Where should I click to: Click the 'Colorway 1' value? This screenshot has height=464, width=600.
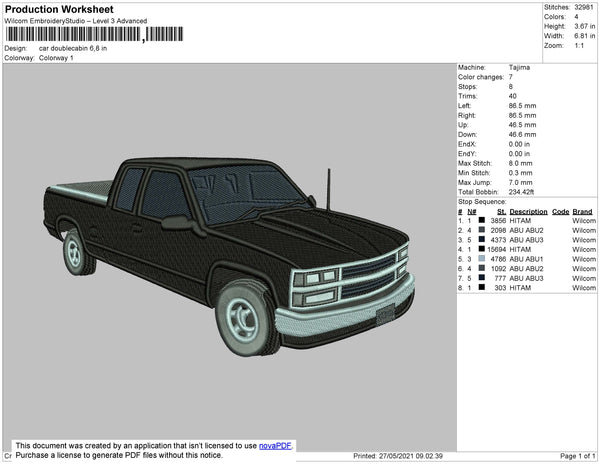click(x=56, y=58)
